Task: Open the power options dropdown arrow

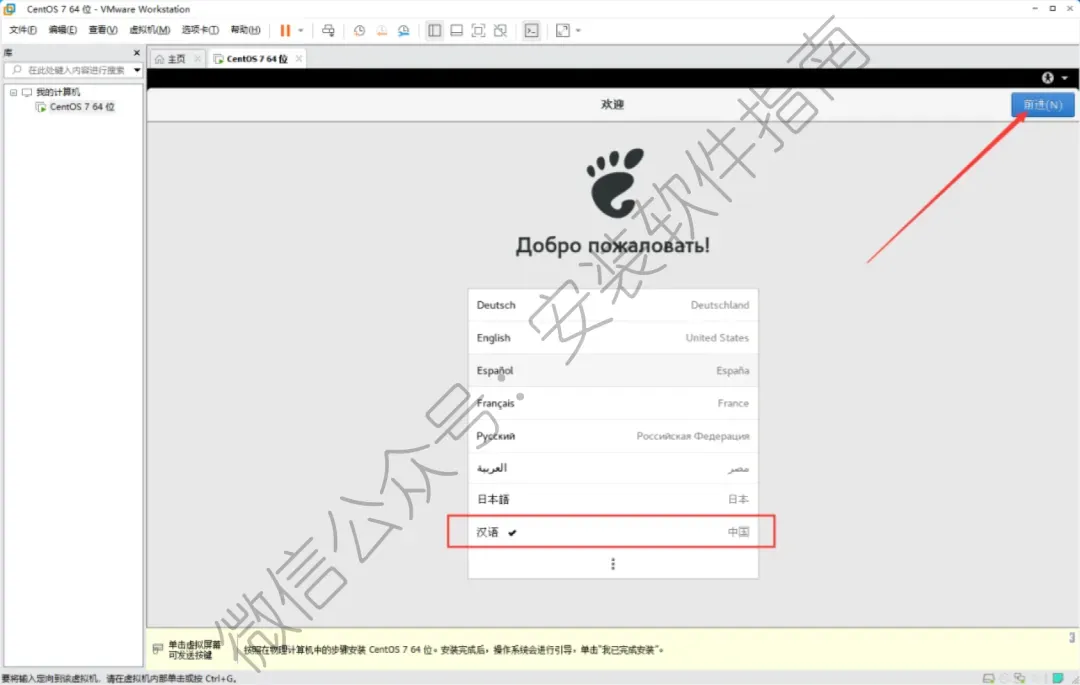Action: [300, 30]
